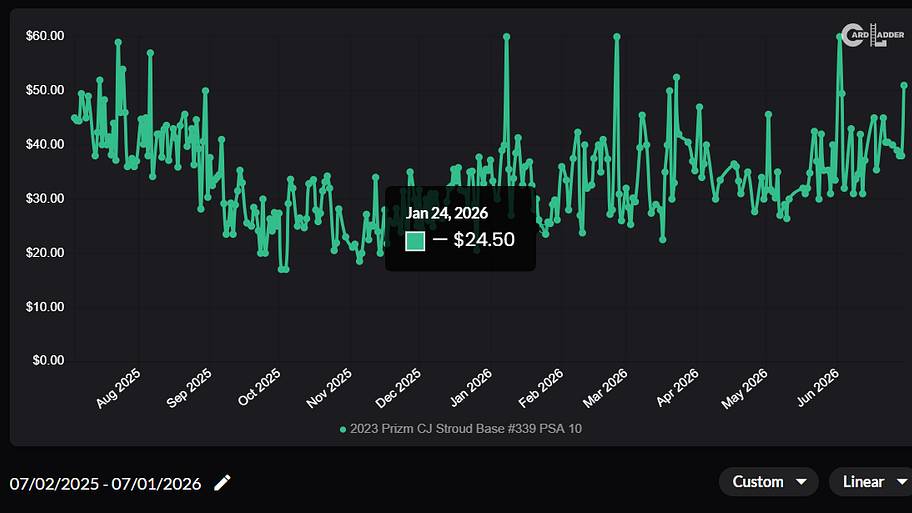Click the last data point near $51
The width and height of the screenshot is (912, 513).
click(904, 86)
